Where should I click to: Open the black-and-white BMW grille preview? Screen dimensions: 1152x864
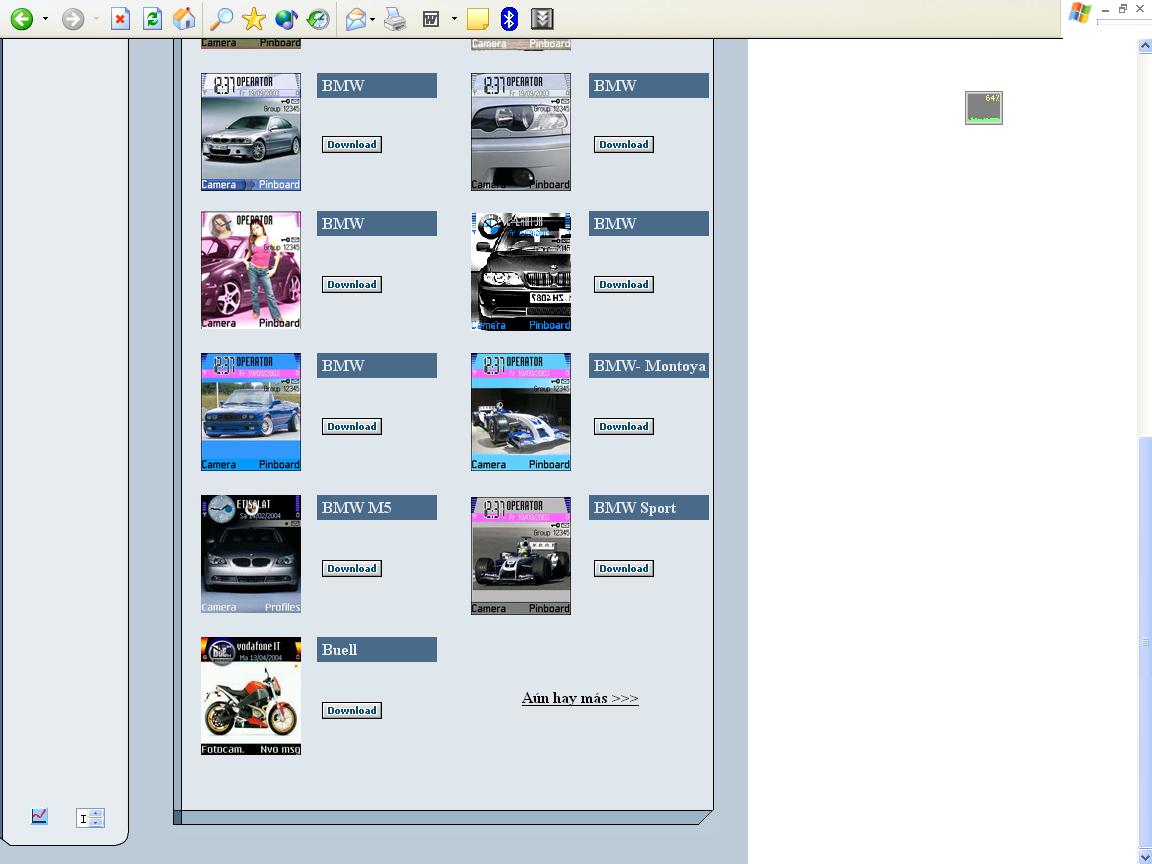click(521, 272)
